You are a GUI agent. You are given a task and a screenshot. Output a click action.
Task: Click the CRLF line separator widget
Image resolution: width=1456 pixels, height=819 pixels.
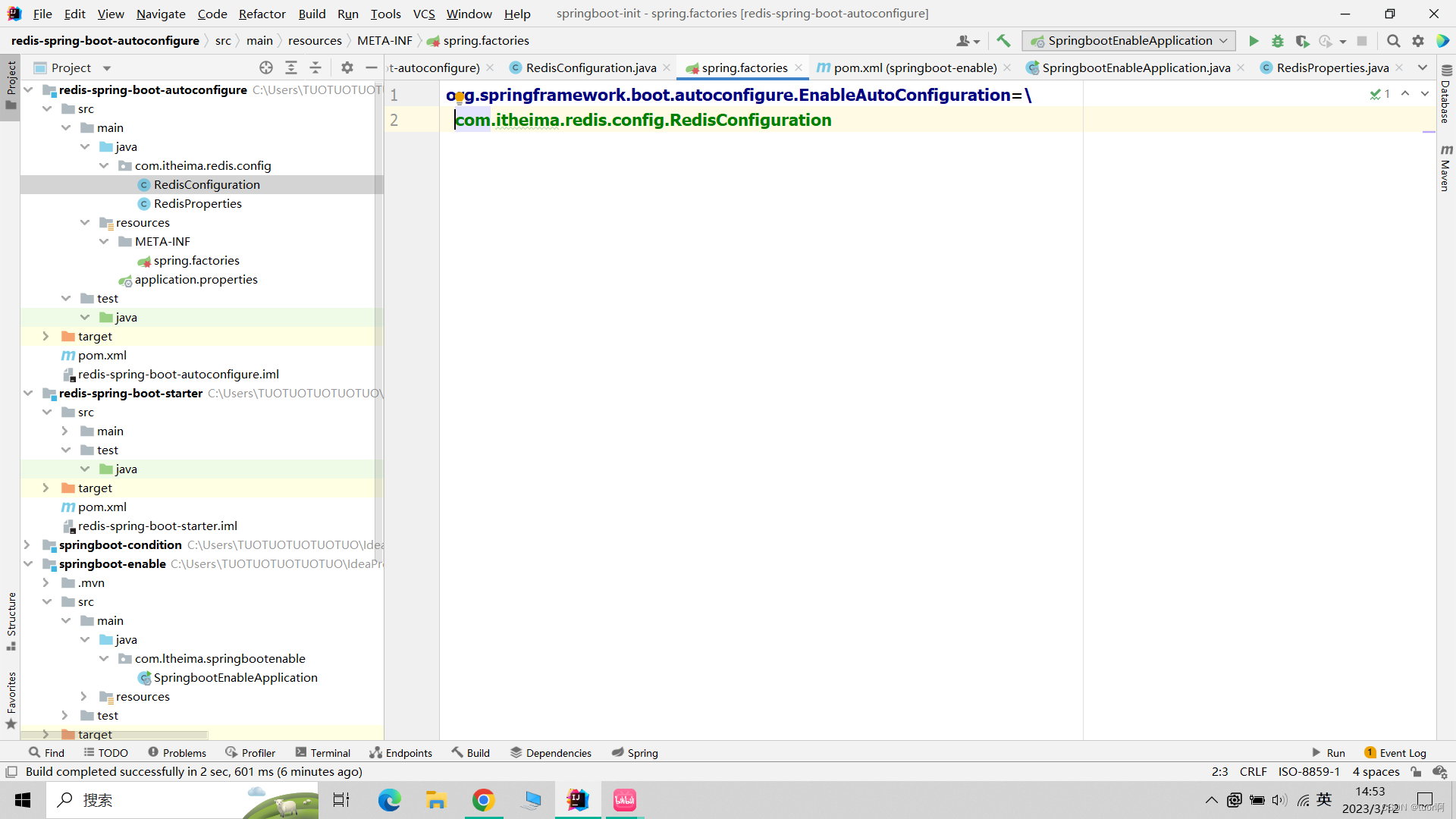pos(1253,772)
